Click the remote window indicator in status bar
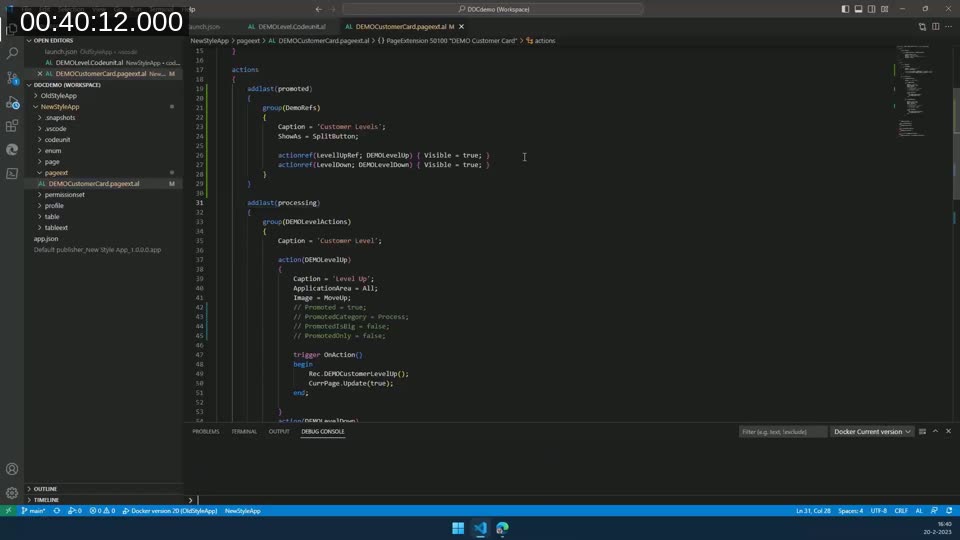The width and height of the screenshot is (960, 540). pyautogui.click(x=8, y=511)
